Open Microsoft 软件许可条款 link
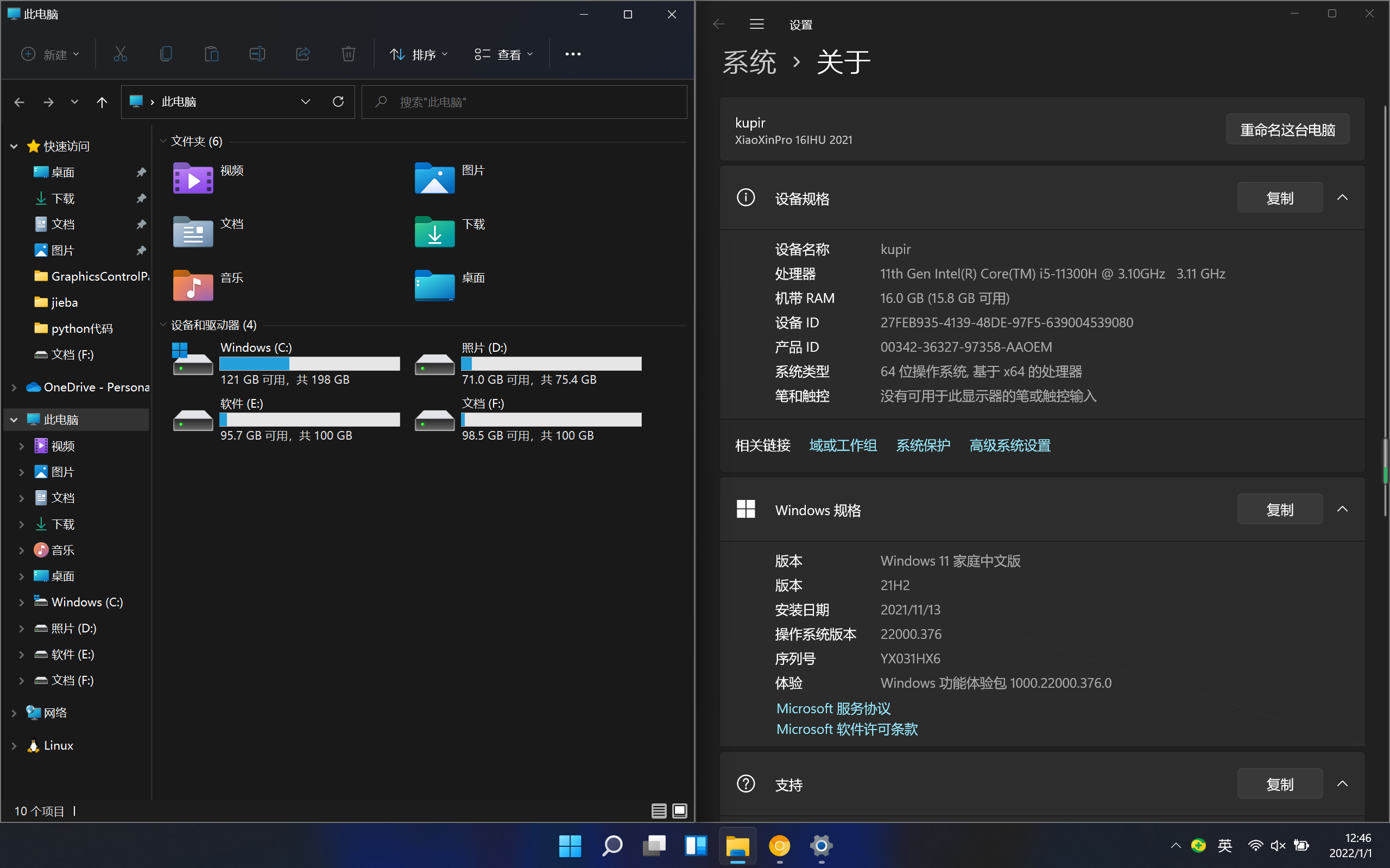Screen dimensions: 1390x868 [x=847, y=729]
